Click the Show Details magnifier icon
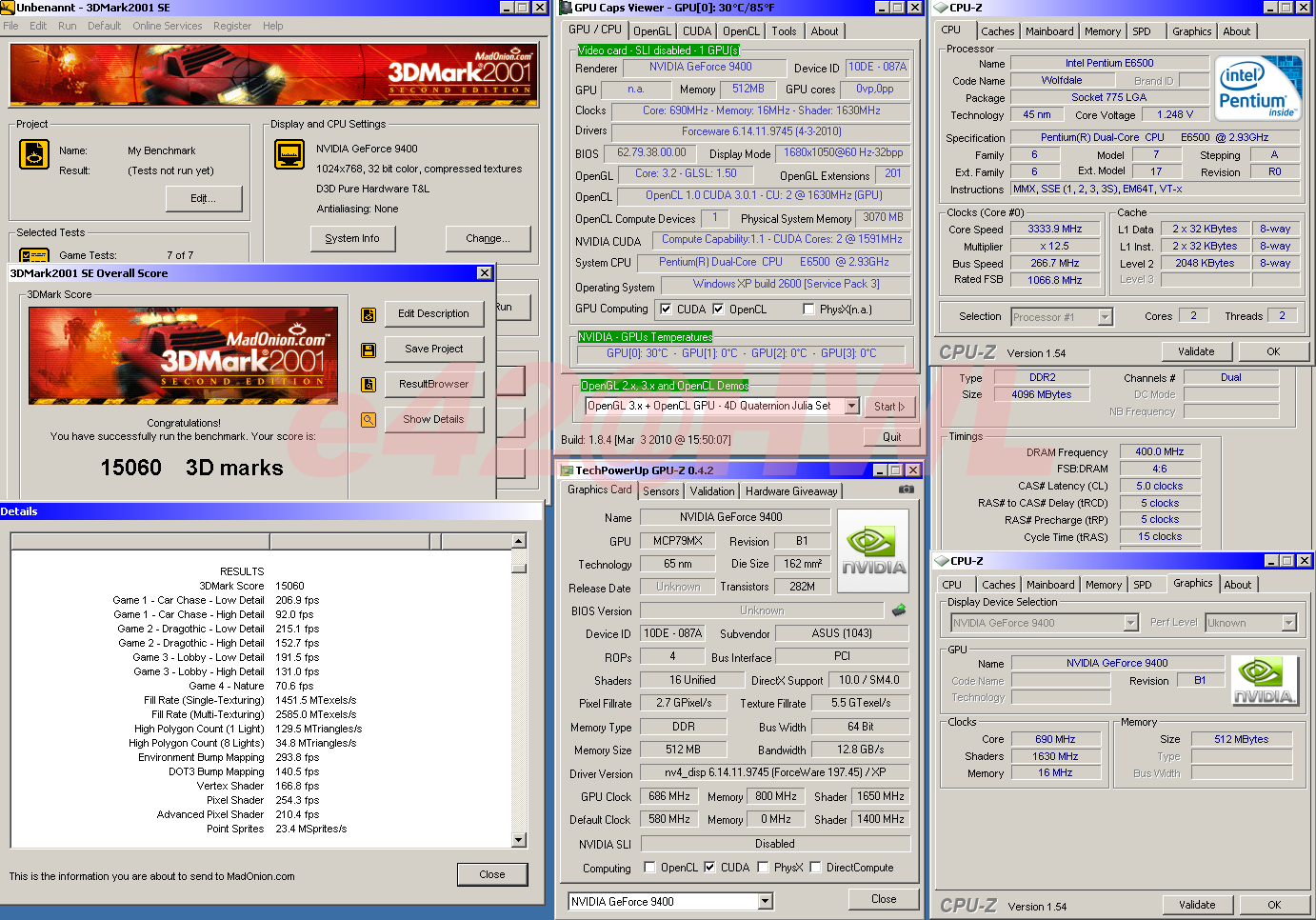1316x920 pixels. [369, 420]
